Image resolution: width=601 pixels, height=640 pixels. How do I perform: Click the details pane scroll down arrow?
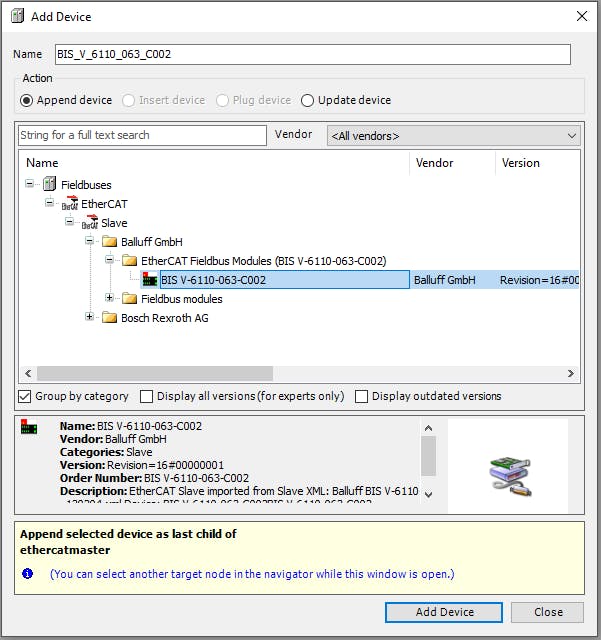(x=428, y=494)
